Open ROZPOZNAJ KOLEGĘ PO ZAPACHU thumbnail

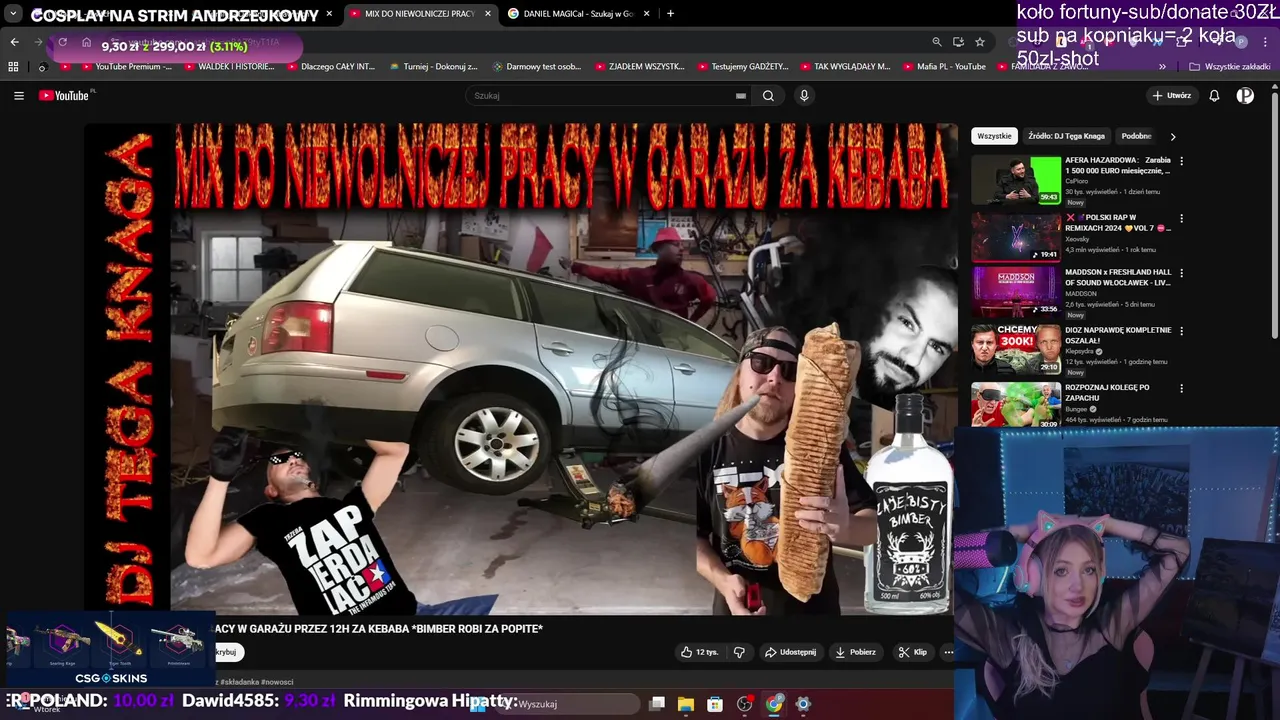pyautogui.click(x=1016, y=405)
